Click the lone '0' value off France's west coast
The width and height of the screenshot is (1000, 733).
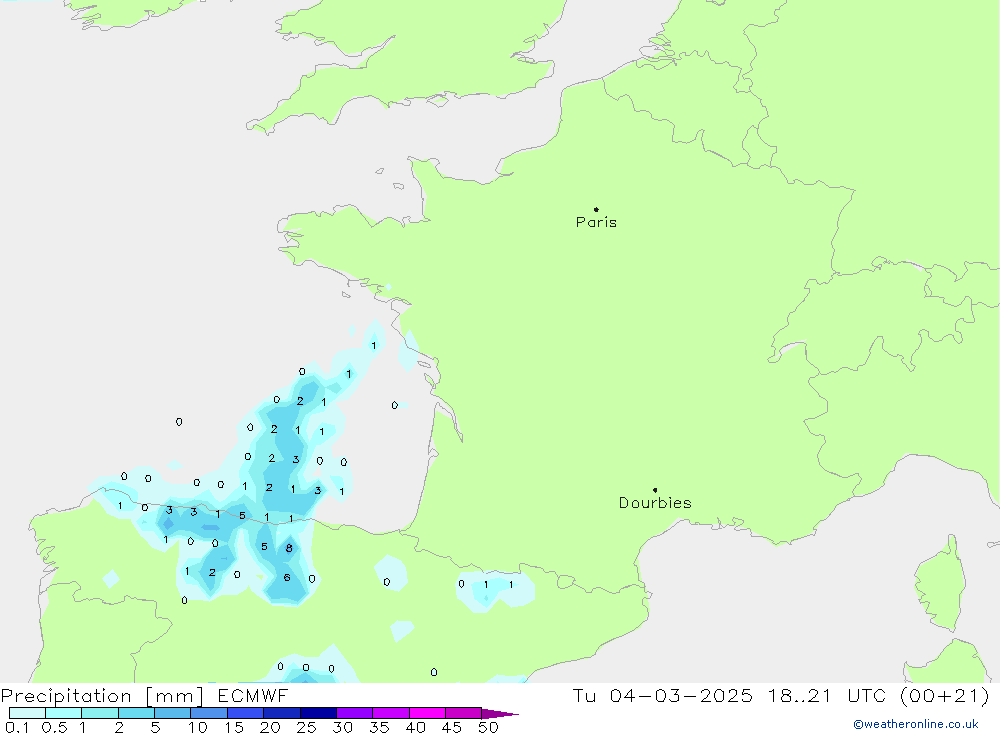(x=395, y=405)
